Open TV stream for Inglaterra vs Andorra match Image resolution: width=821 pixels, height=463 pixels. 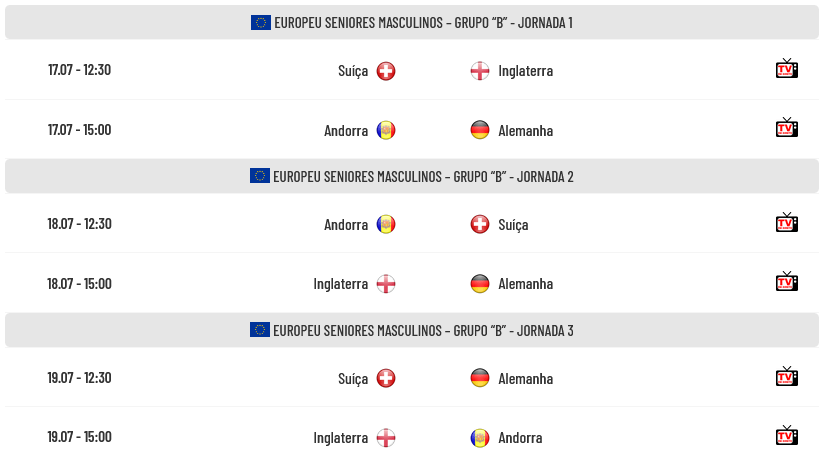coord(786,436)
